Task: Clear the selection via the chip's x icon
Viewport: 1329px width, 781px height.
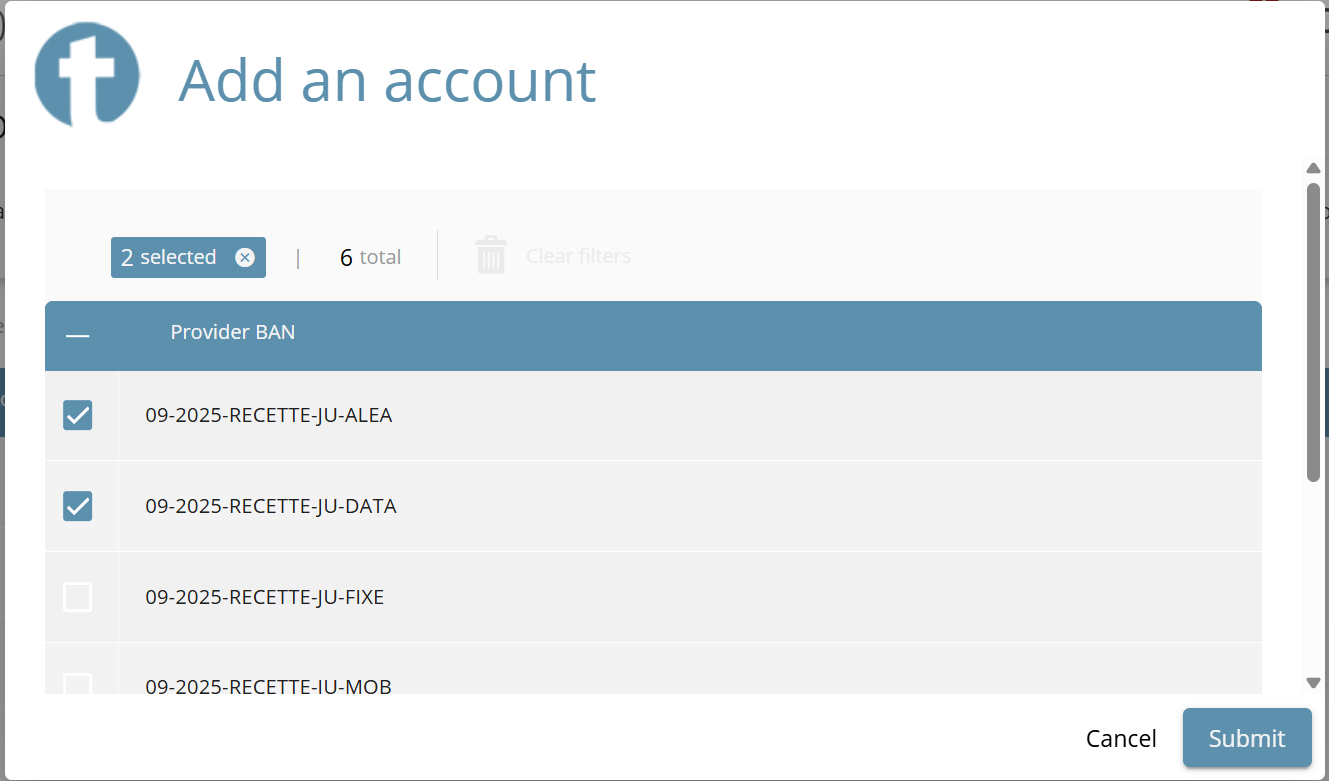Action: [245, 258]
